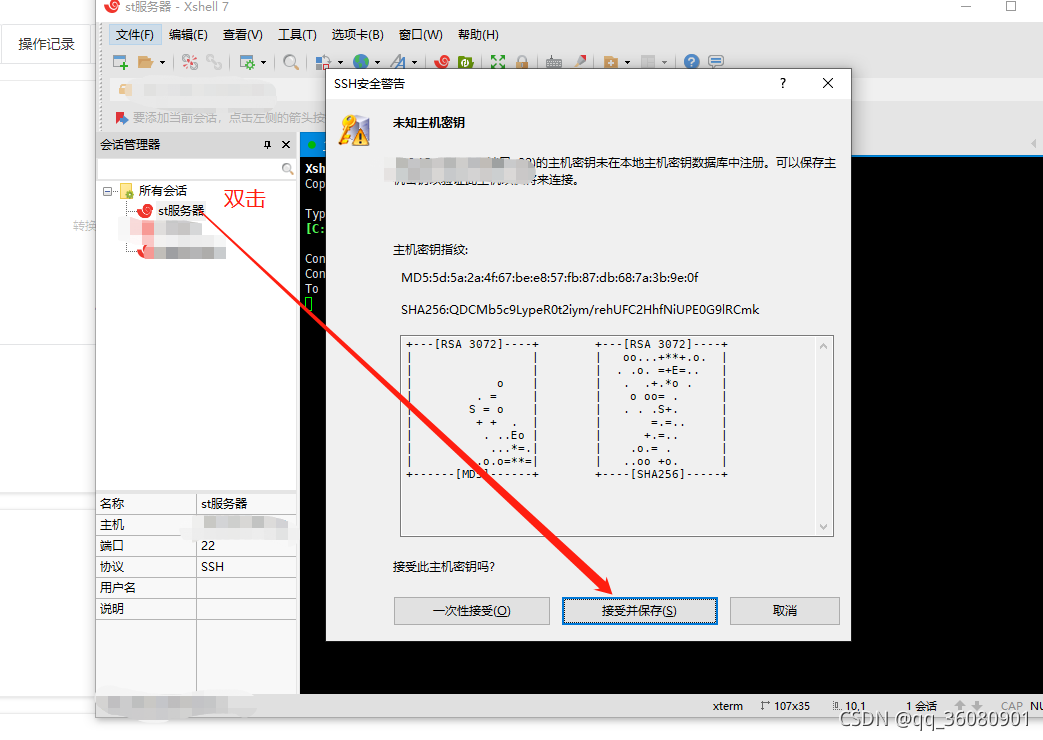
Task: Click the red bookmark add-session icon
Action: [x=122, y=118]
